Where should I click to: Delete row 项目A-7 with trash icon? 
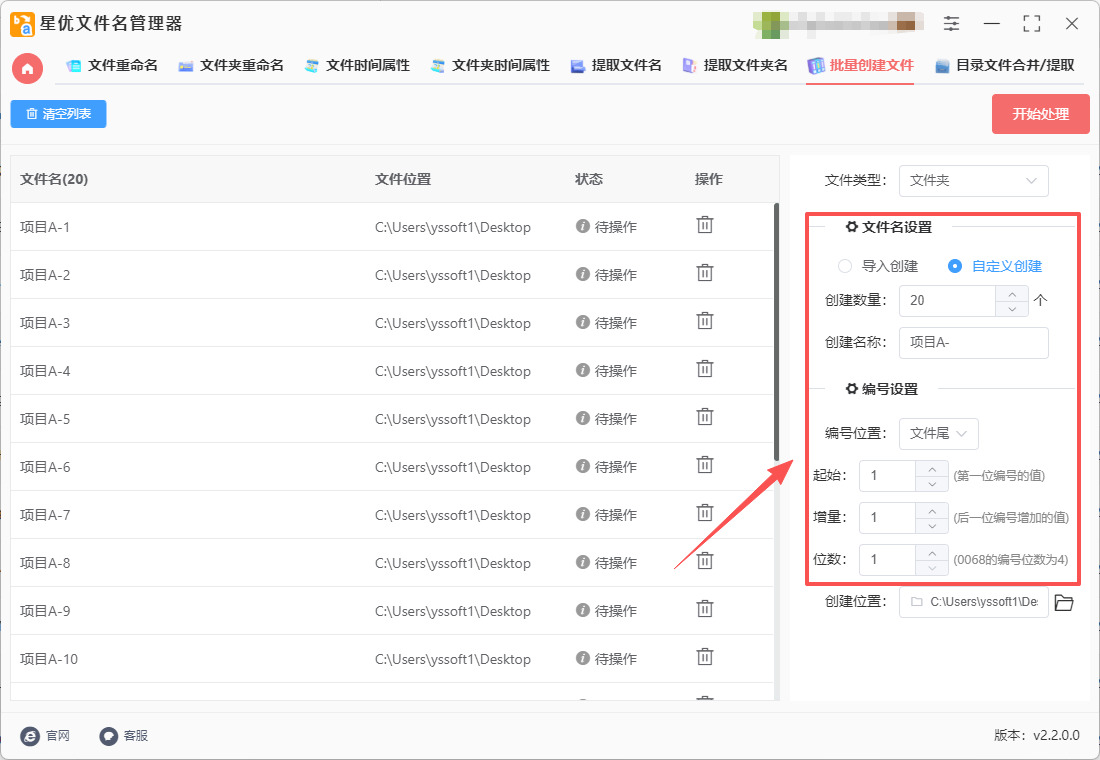click(704, 514)
